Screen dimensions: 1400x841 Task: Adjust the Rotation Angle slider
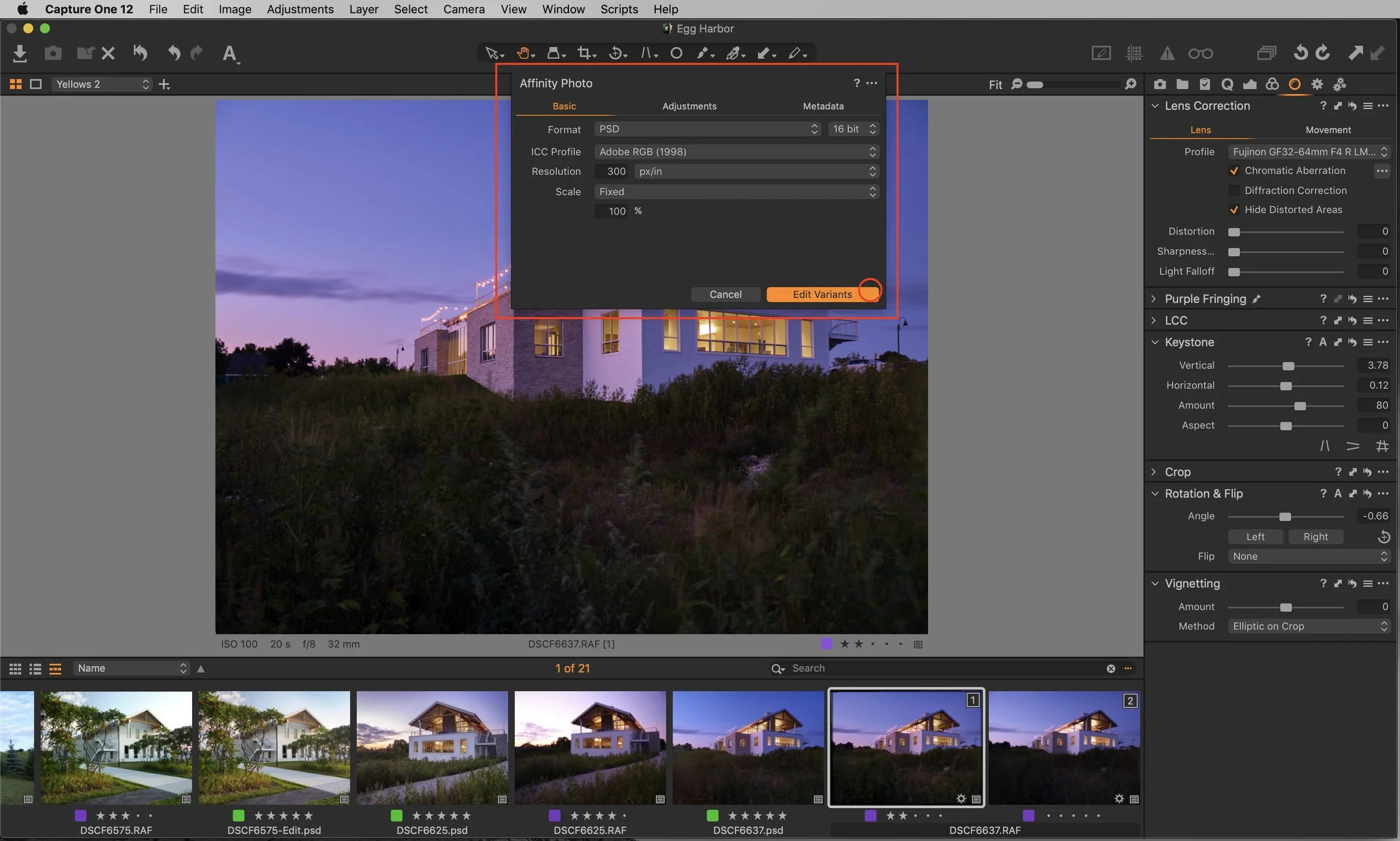coord(1286,517)
